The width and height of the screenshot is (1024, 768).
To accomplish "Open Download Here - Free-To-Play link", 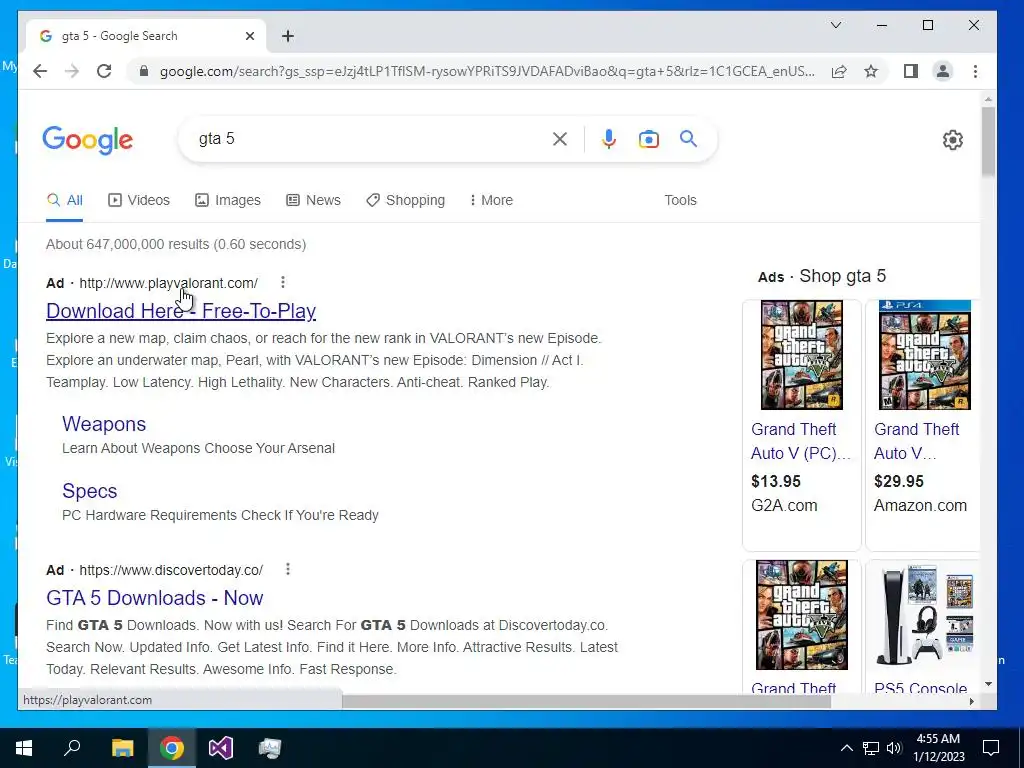I will tap(181, 311).
